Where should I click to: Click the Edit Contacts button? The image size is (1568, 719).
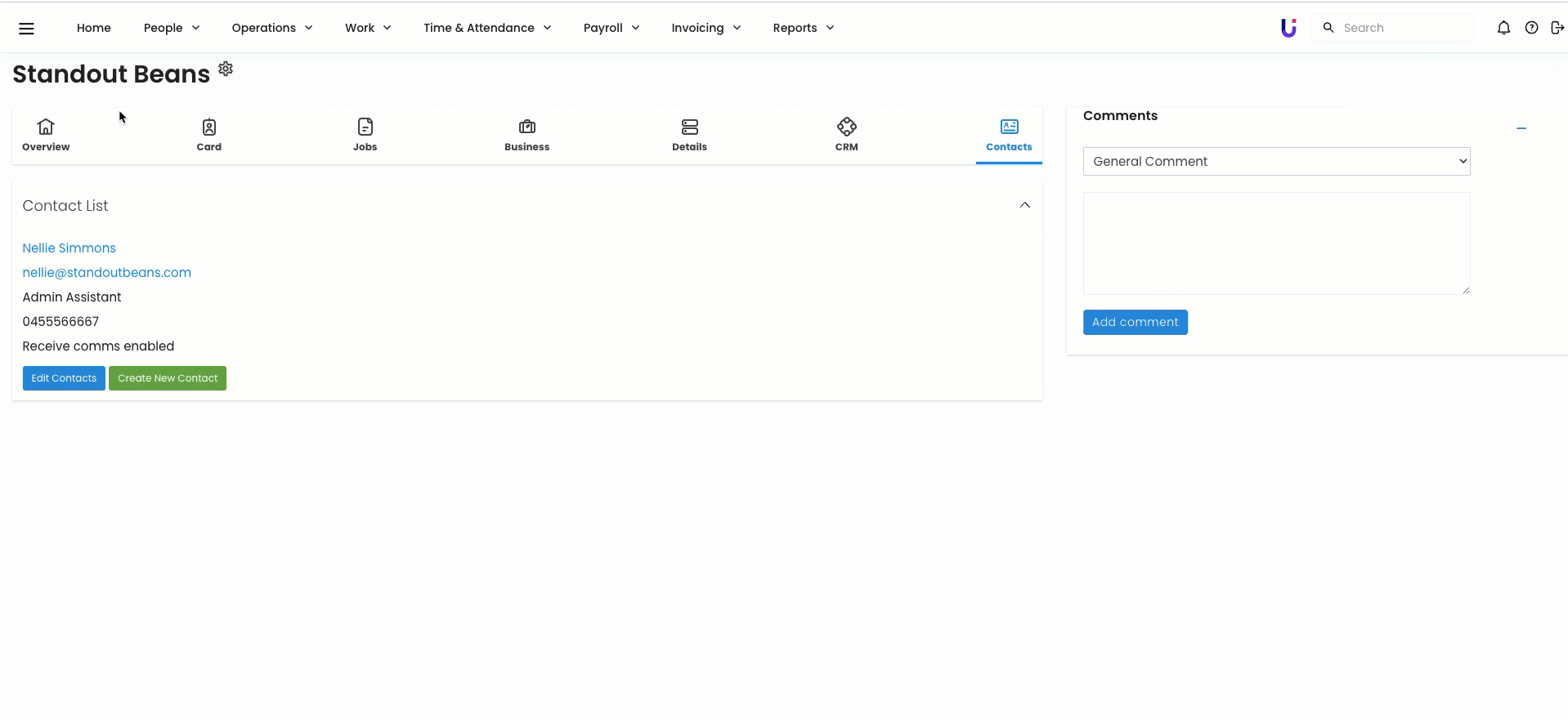tap(64, 378)
